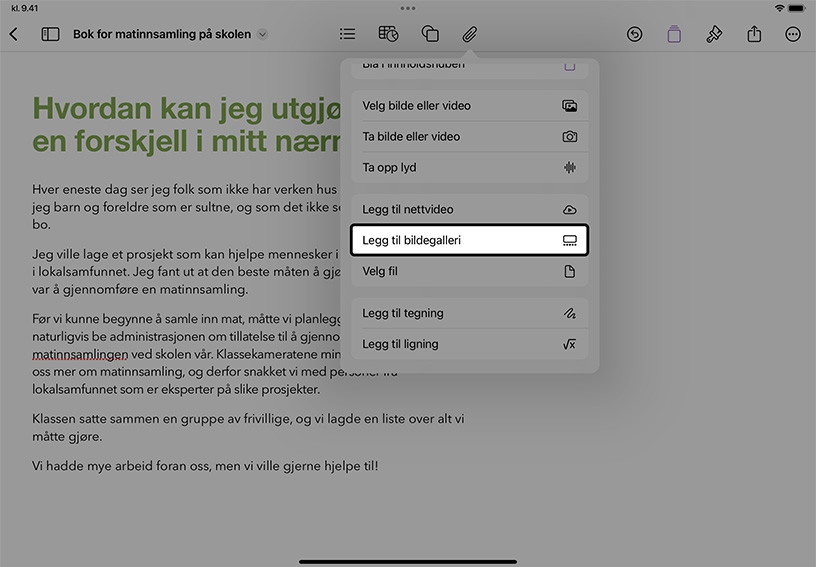Click the cloud video icon
This screenshot has height=567, width=816.
coord(570,209)
